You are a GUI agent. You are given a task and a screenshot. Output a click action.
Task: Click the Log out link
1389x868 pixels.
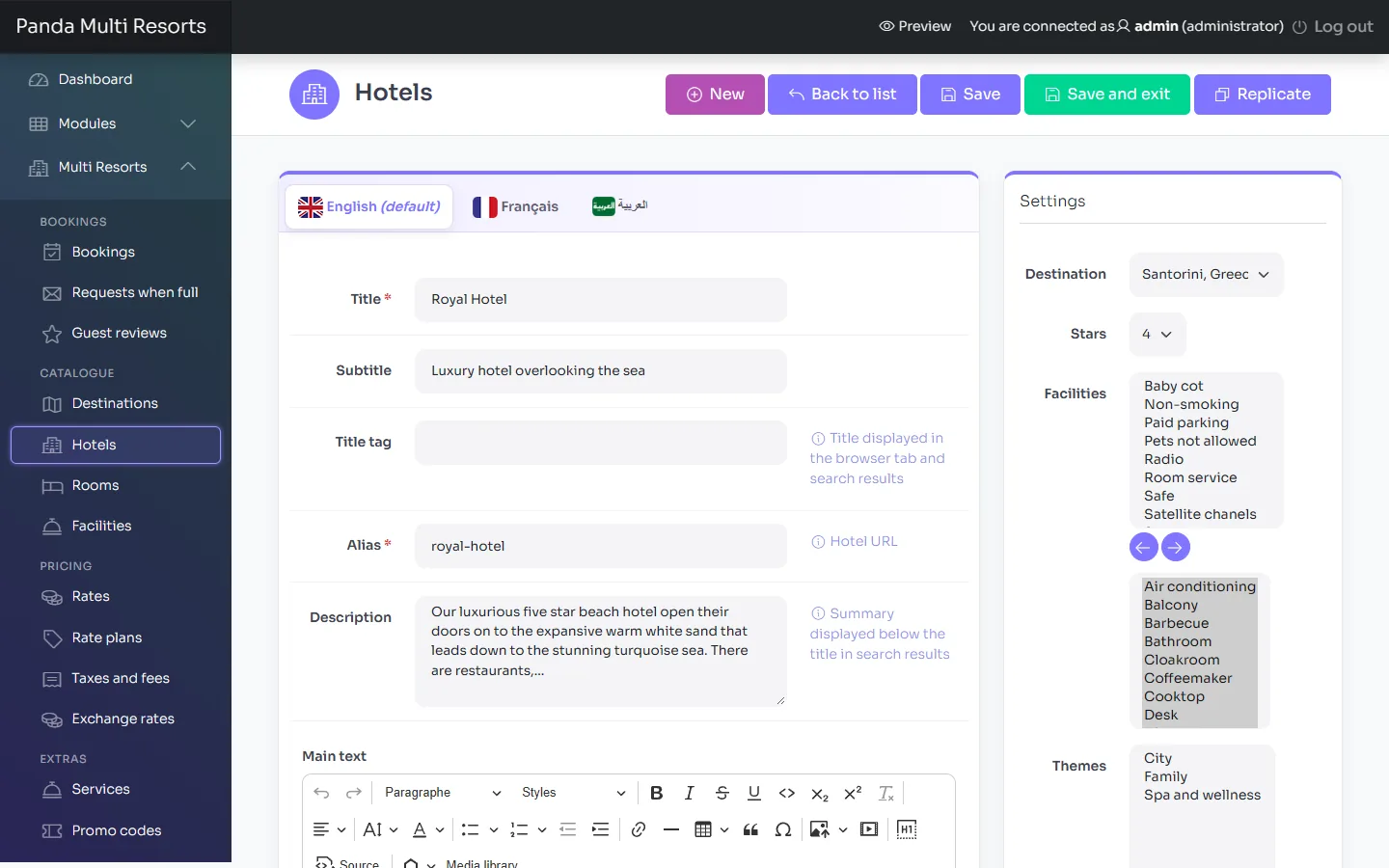point(1332,27)
